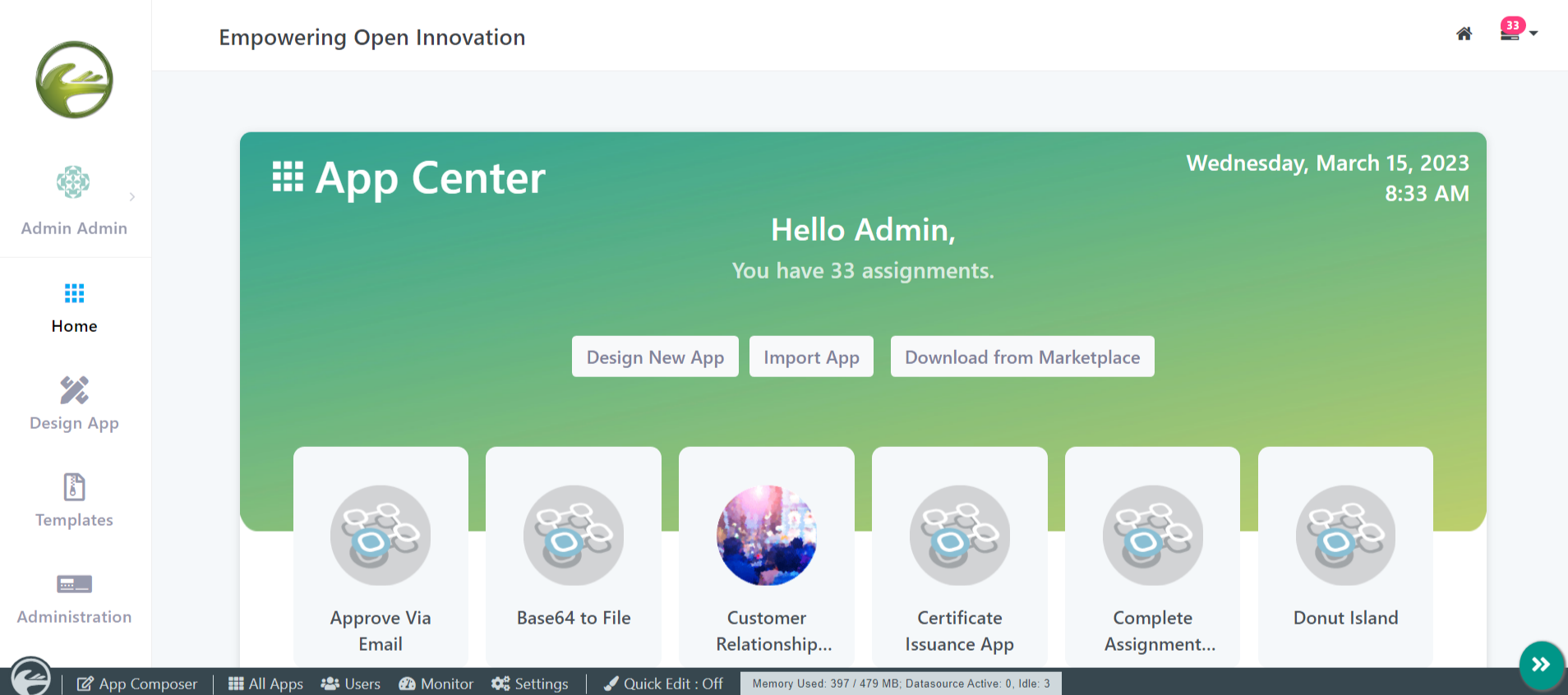Open Users in the admin bar
This screenshot has height=695, width=1568.
pyautogui.click(x=351, y=683)
